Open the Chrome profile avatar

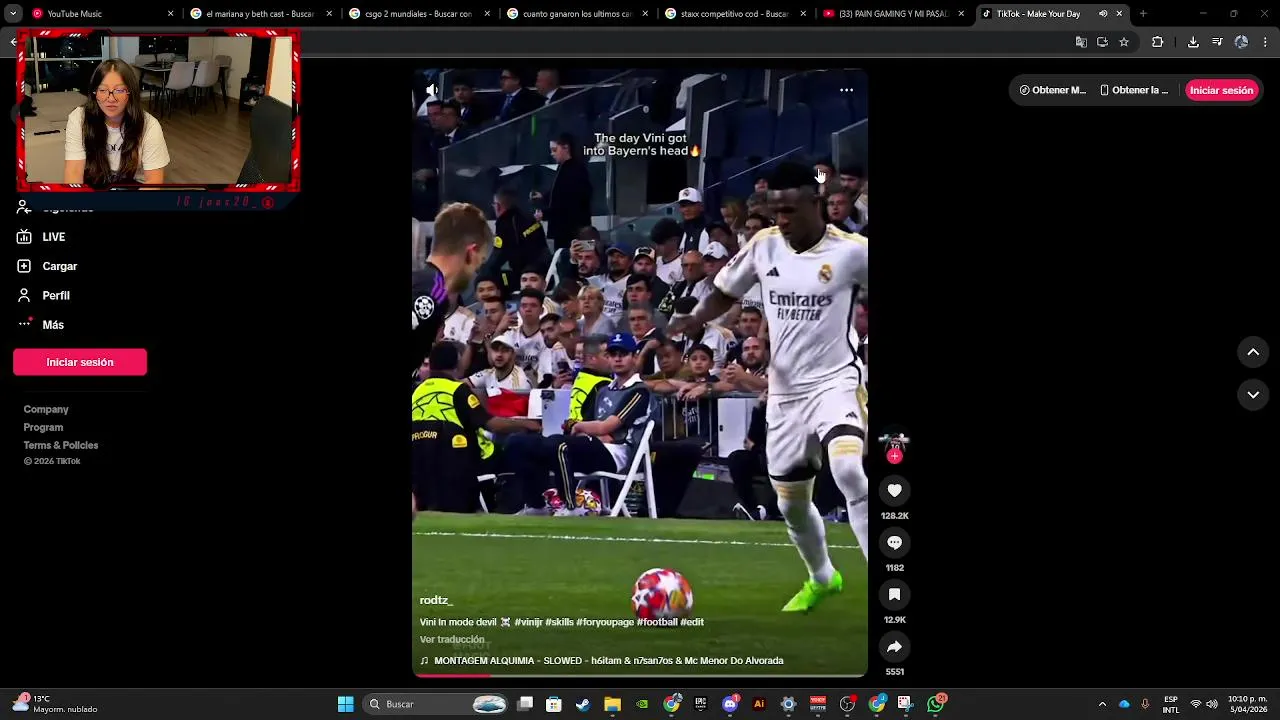click(x=1241, y=42)
